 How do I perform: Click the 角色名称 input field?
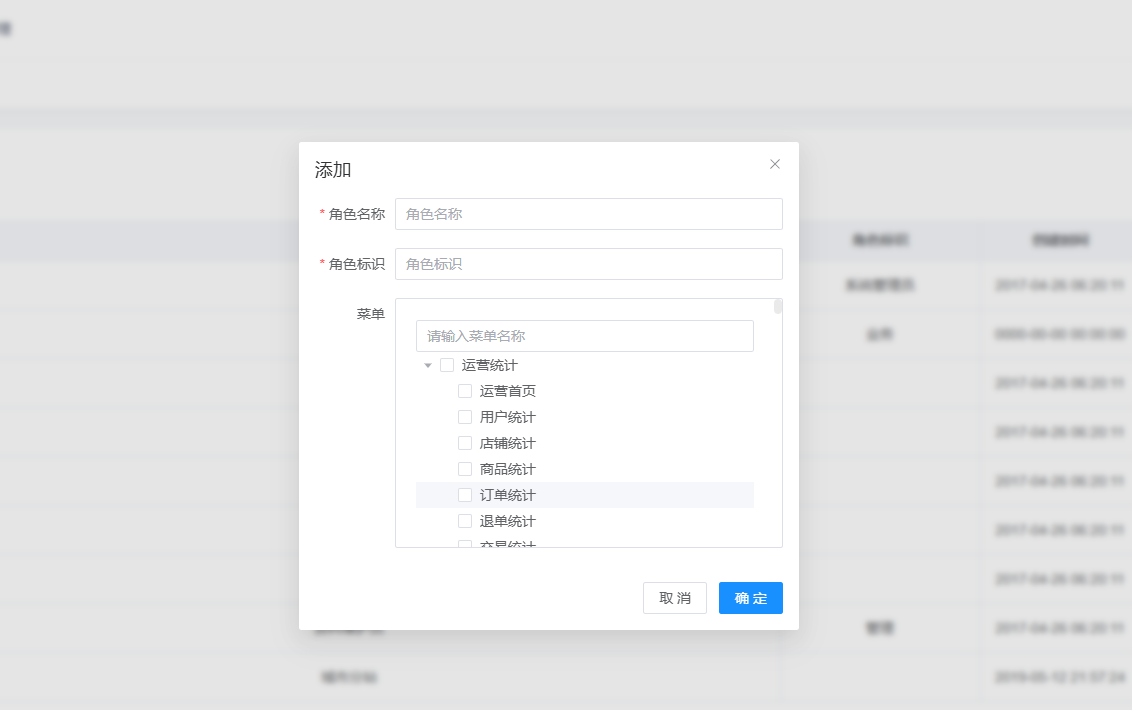coord(588,214)
